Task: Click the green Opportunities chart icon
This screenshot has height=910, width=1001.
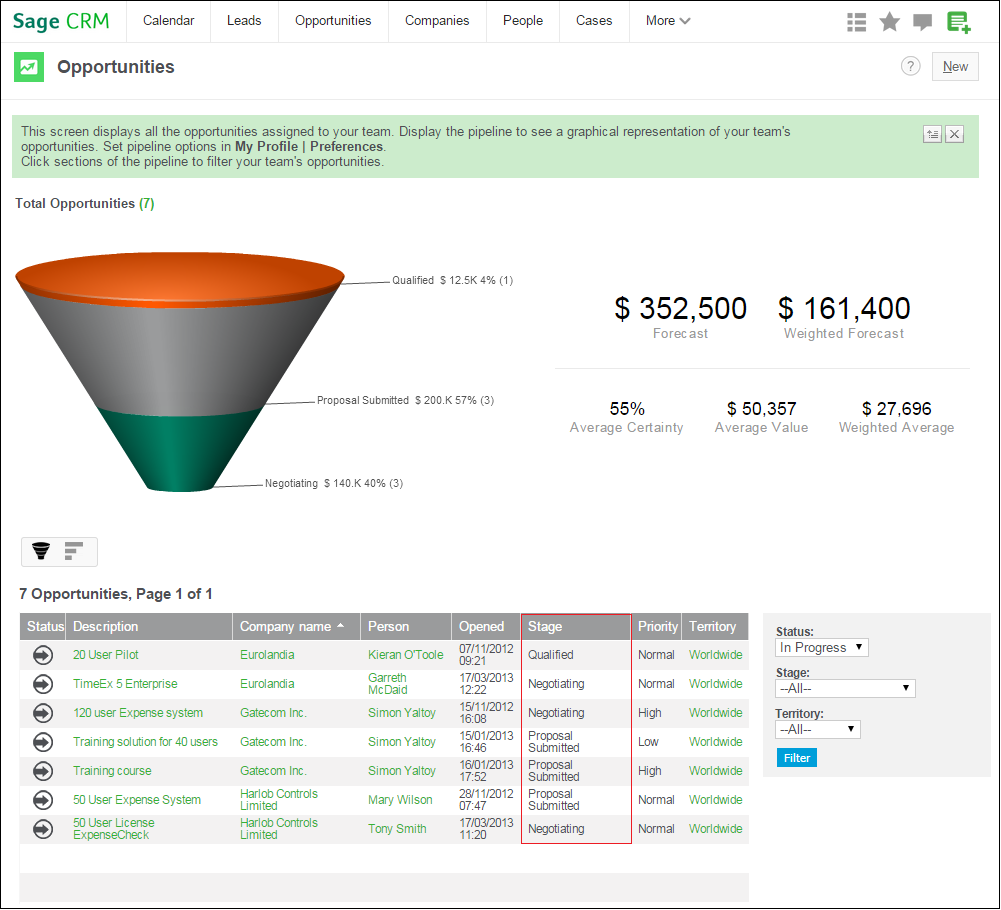Action: pos(29,67)
